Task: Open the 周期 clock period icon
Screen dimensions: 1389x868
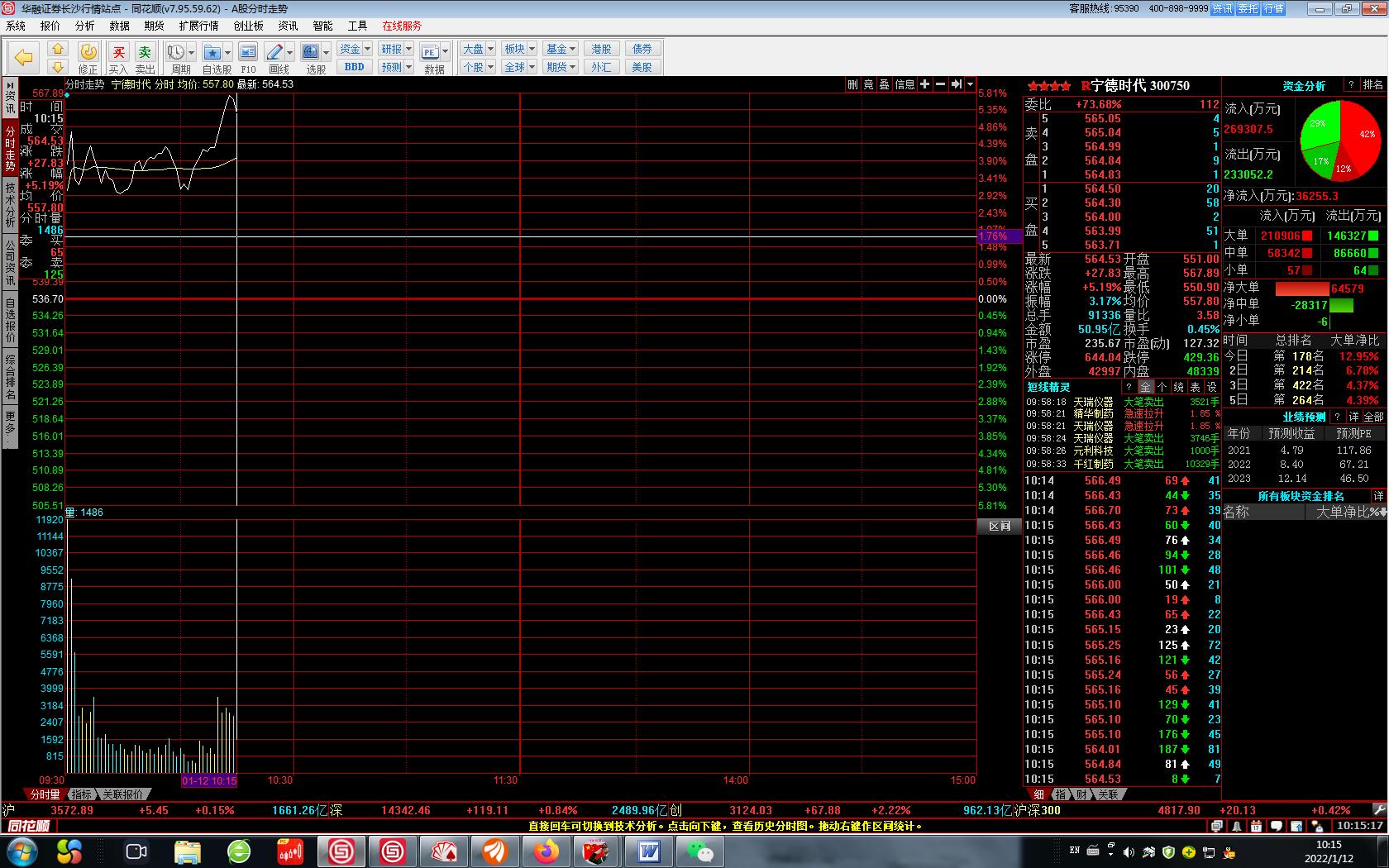Action: pyautogui.click(x=176, y=52)
